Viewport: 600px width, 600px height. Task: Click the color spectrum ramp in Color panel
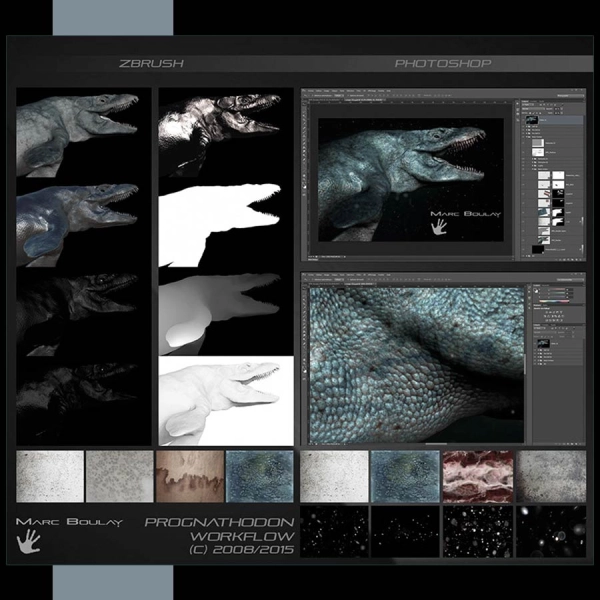tap(553, 301)
